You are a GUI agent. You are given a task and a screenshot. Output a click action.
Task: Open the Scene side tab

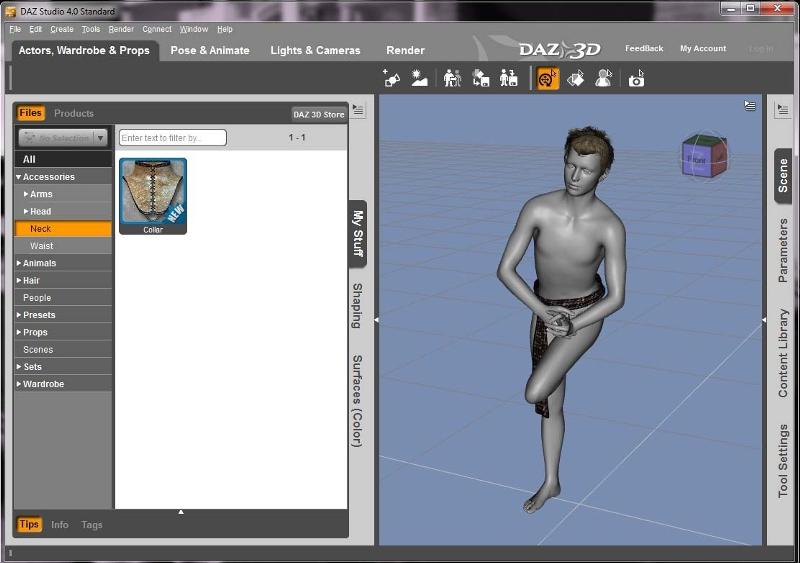783,176
